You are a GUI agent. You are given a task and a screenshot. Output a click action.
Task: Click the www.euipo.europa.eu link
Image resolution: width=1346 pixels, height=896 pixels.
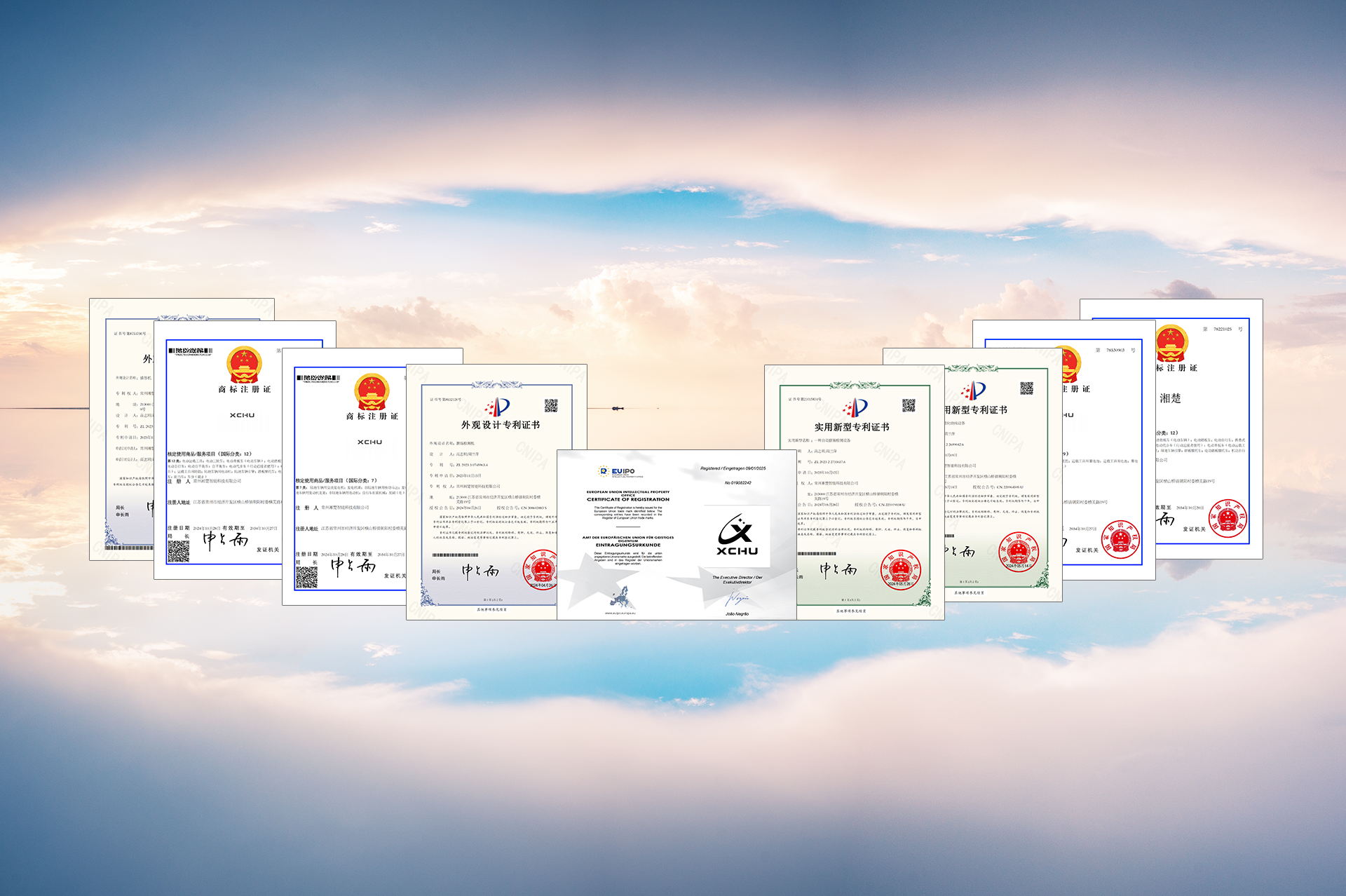tap(620, 613)
